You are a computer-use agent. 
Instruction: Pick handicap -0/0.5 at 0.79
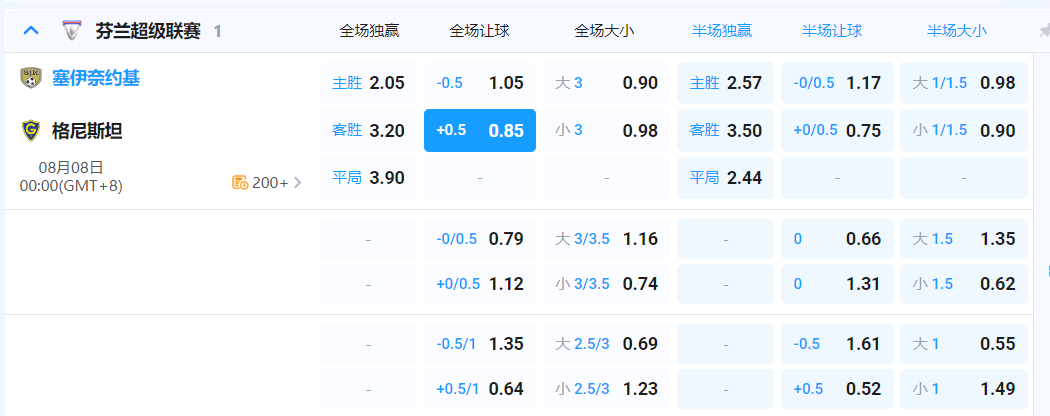(x=479, y=238)
